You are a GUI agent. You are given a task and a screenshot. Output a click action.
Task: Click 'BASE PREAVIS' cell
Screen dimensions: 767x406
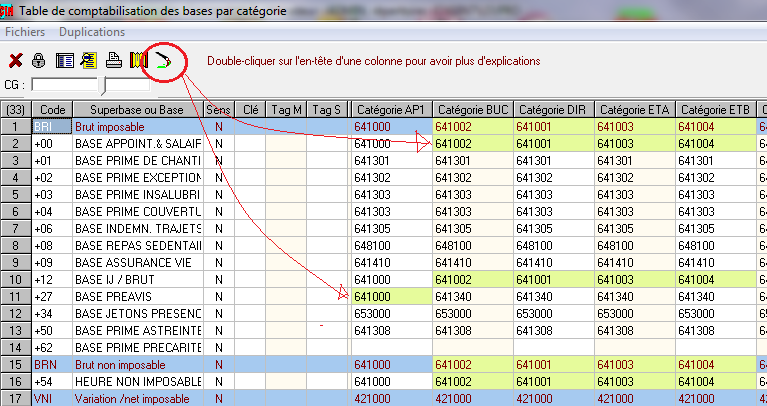click(137, 296)
